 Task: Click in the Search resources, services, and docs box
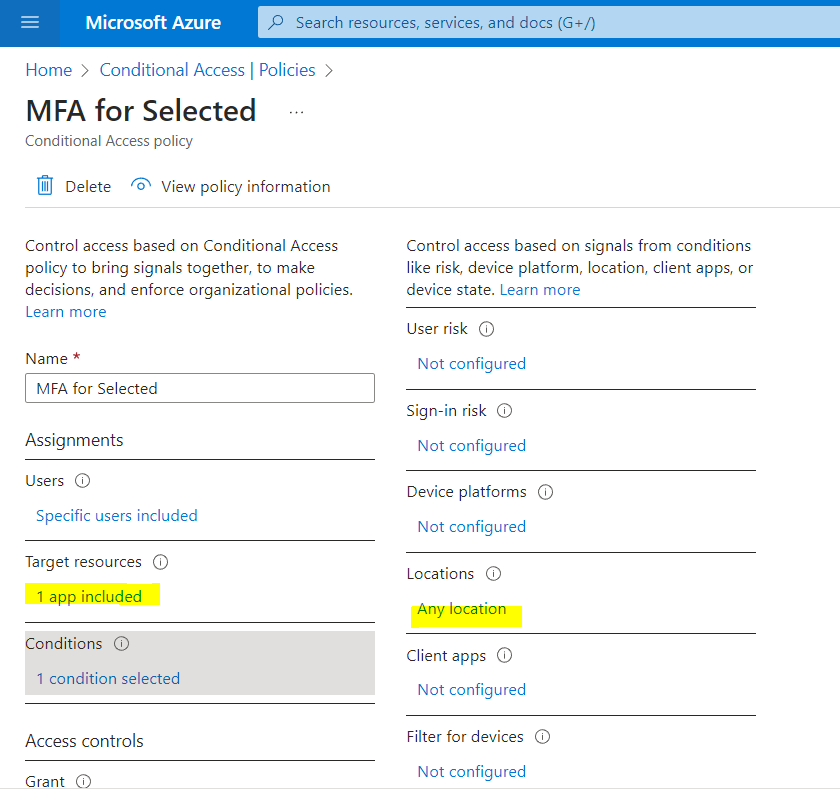click(549, 23)
